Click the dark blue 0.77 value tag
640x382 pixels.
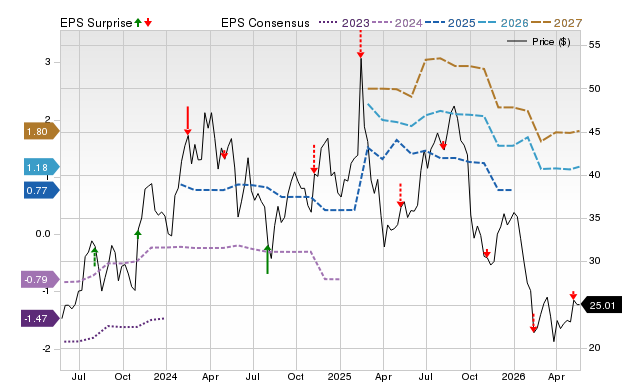click(42, 190)
